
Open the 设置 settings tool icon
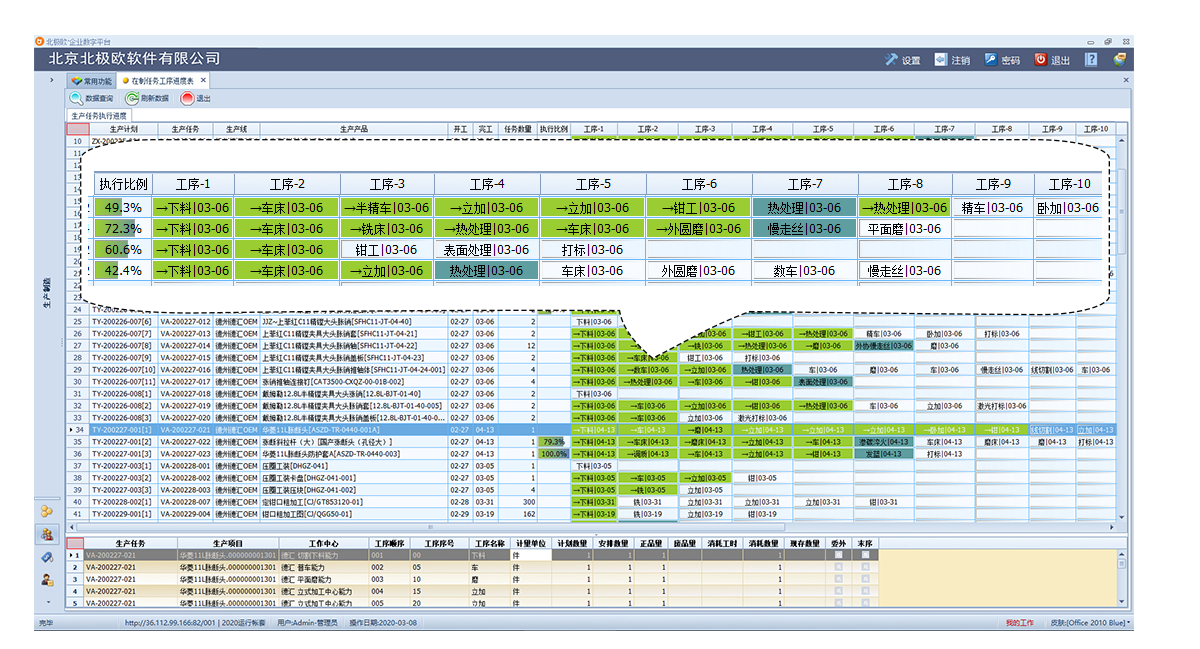pos(892,60)
